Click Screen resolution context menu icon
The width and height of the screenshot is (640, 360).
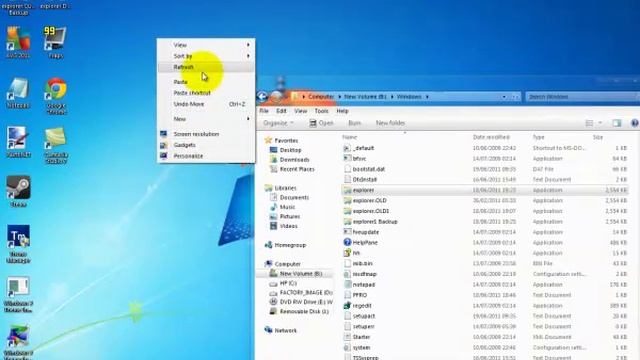point(164,134)
